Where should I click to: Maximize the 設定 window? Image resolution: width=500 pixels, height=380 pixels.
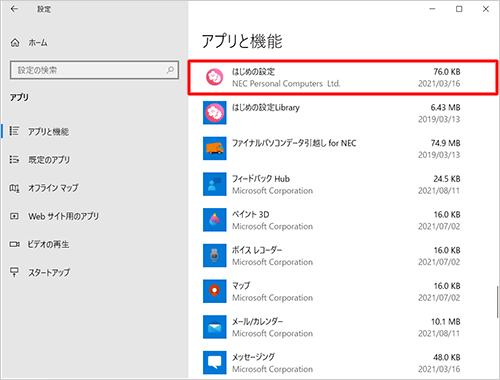pos(459,9)
